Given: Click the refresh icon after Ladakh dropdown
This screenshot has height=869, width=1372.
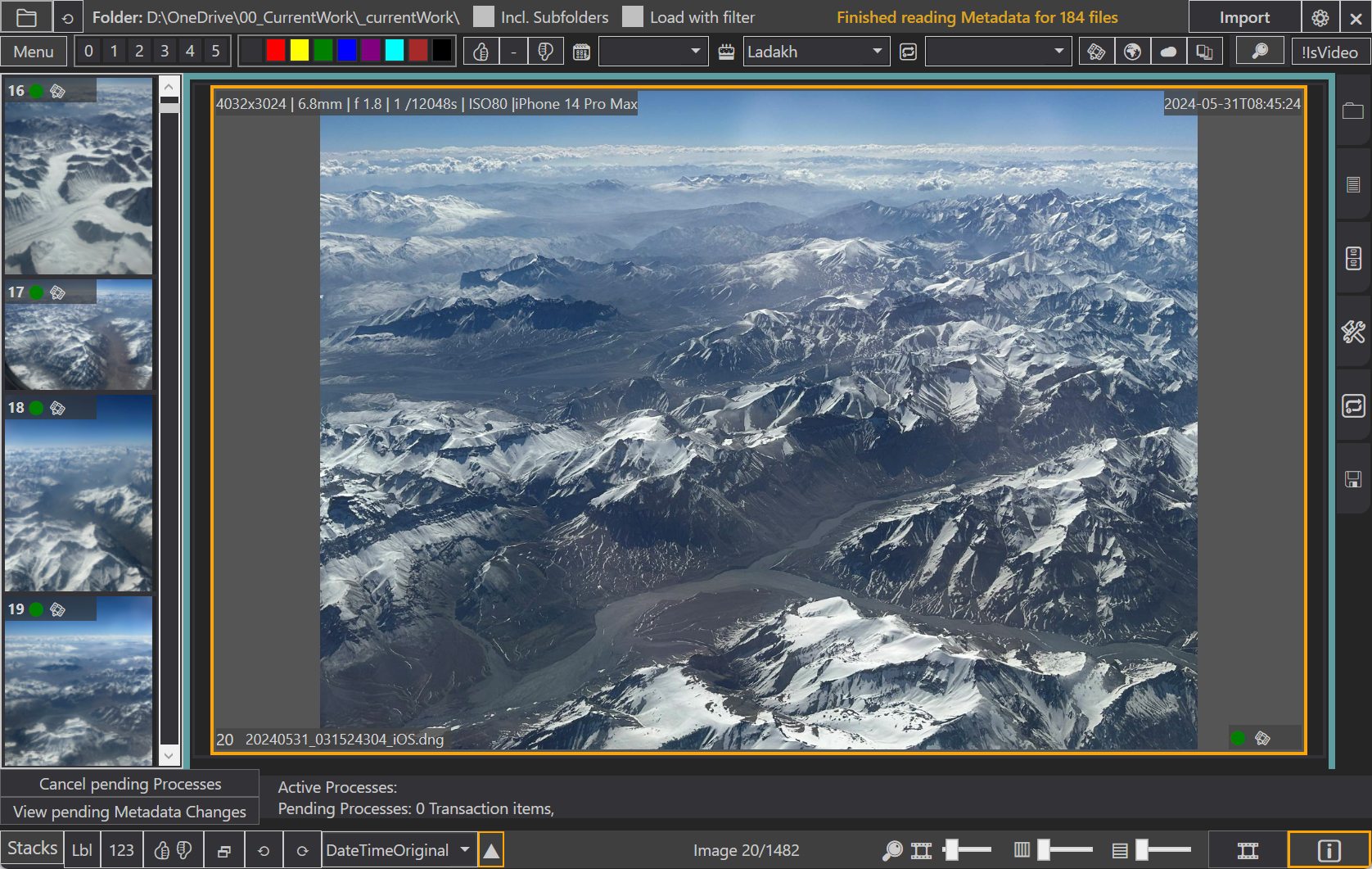Looking at the screenshot, I should click(x=908, y=52).
